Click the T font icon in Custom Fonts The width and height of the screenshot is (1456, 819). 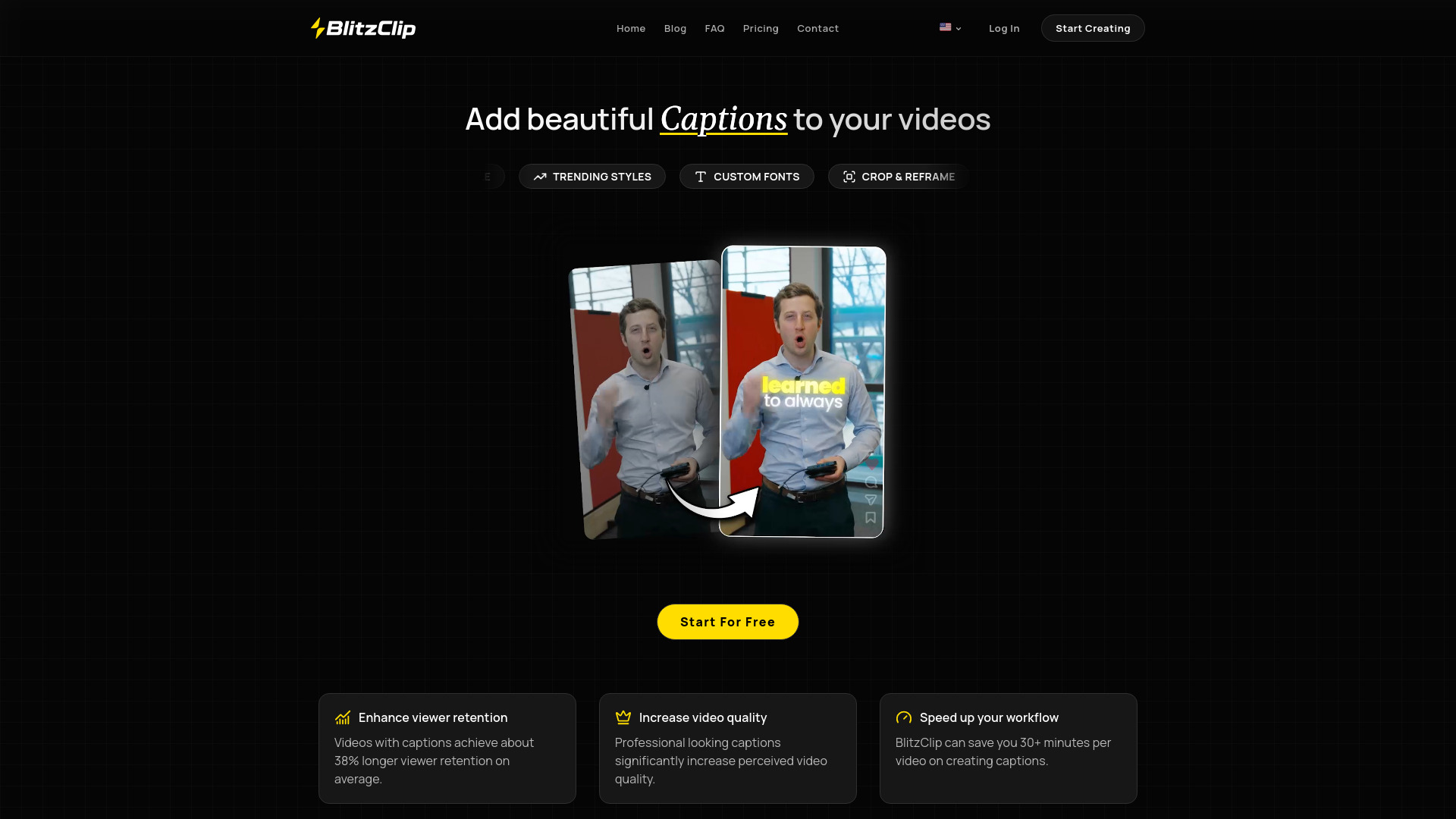[701, 177]
